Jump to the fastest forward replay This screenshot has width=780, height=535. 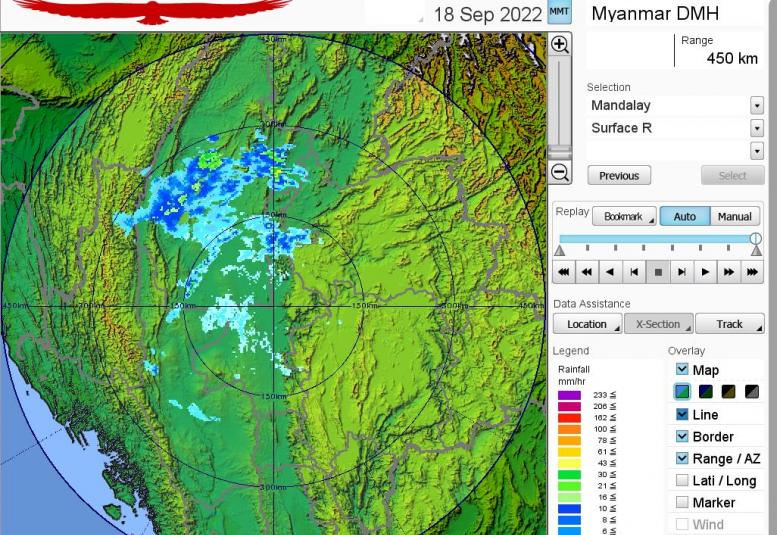[754, 271]
